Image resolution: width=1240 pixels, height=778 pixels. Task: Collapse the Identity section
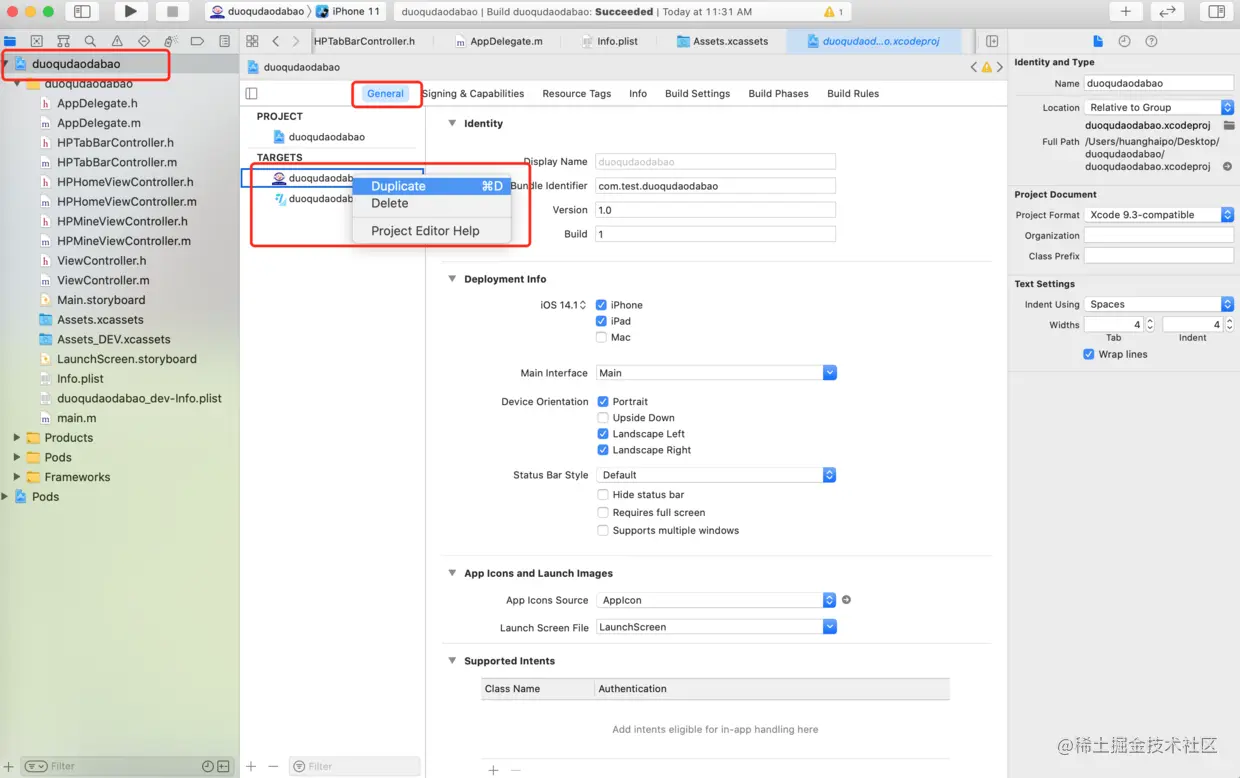point(453,123)
